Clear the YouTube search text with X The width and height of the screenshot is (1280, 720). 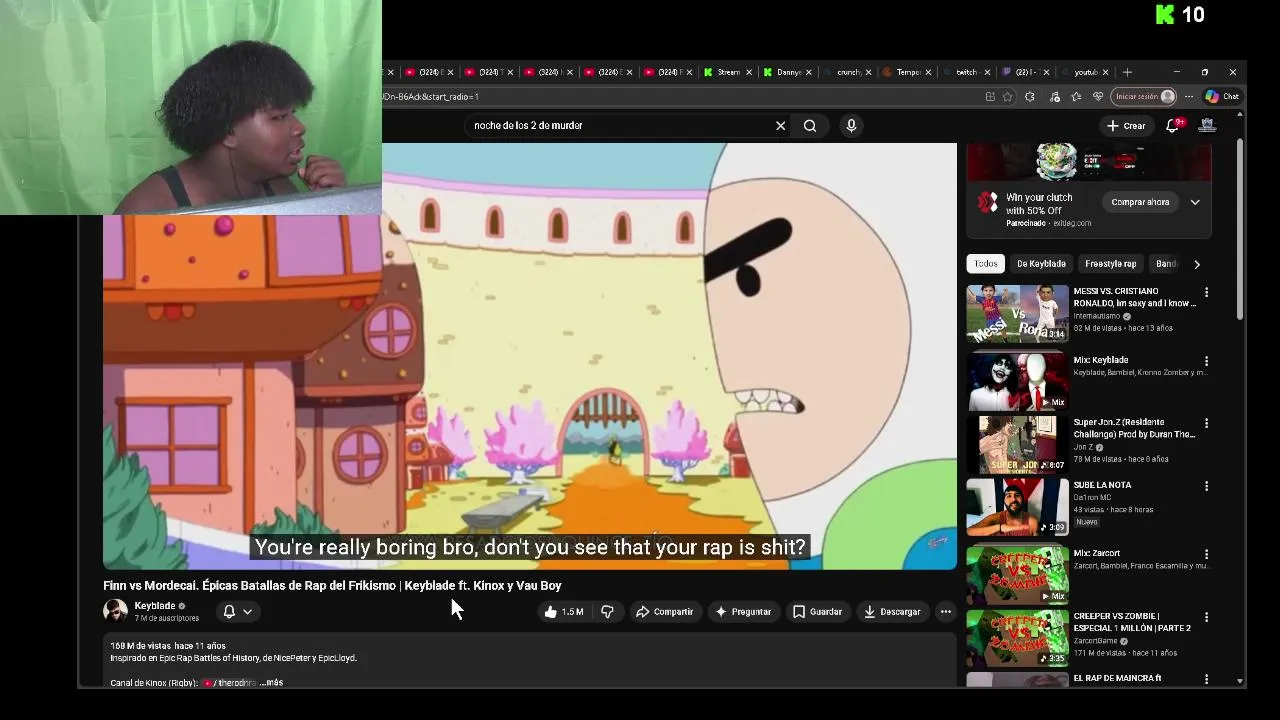780,126
